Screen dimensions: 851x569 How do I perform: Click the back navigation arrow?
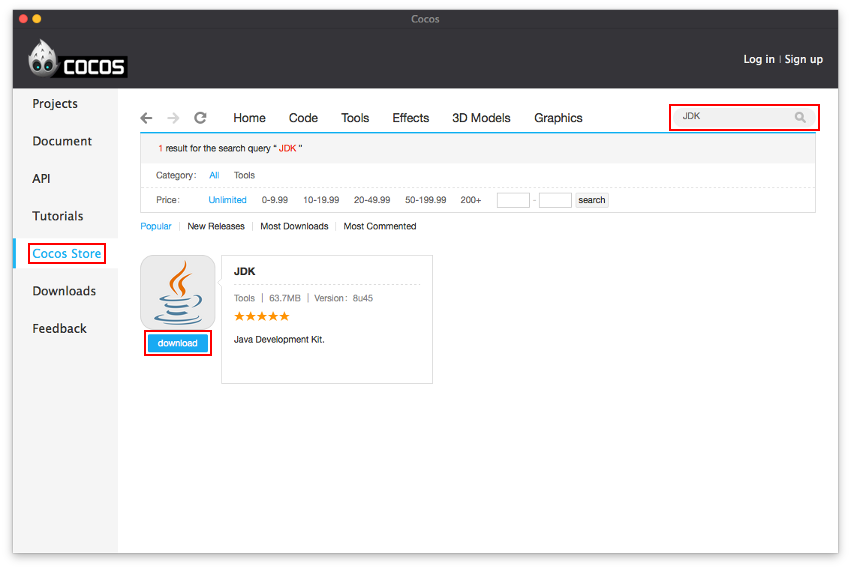point(146,118)
